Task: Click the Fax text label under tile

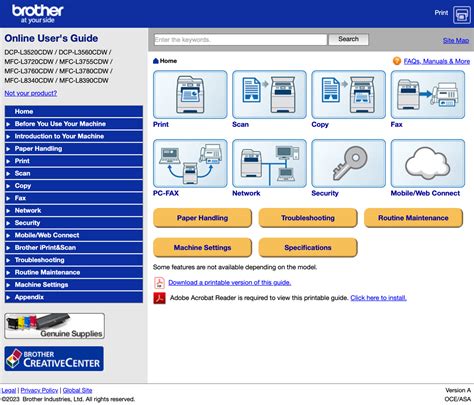Action: tap(396, 124)
